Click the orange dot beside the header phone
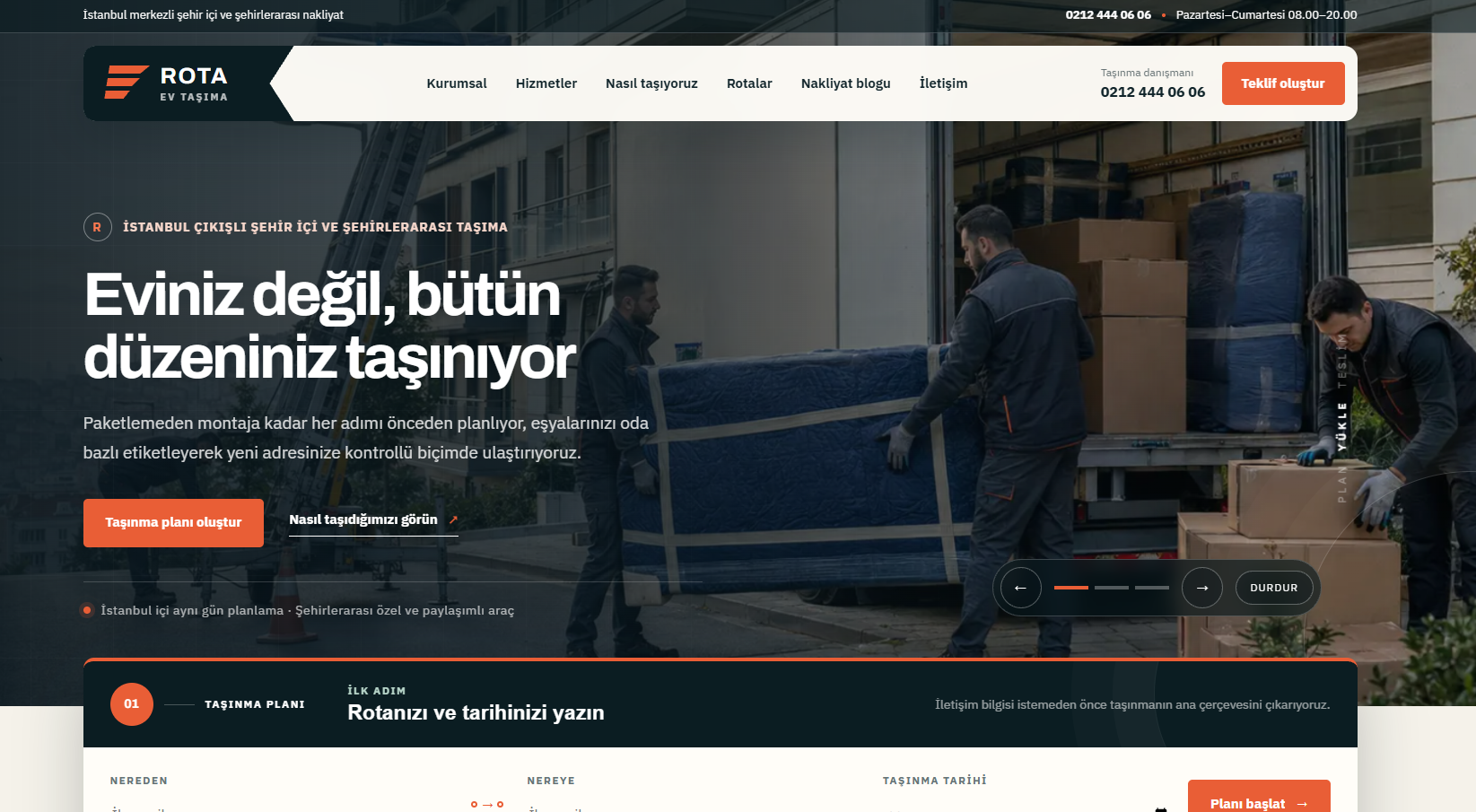Viewport: 1476px width, 812px height. click(x=1164, y=15)
